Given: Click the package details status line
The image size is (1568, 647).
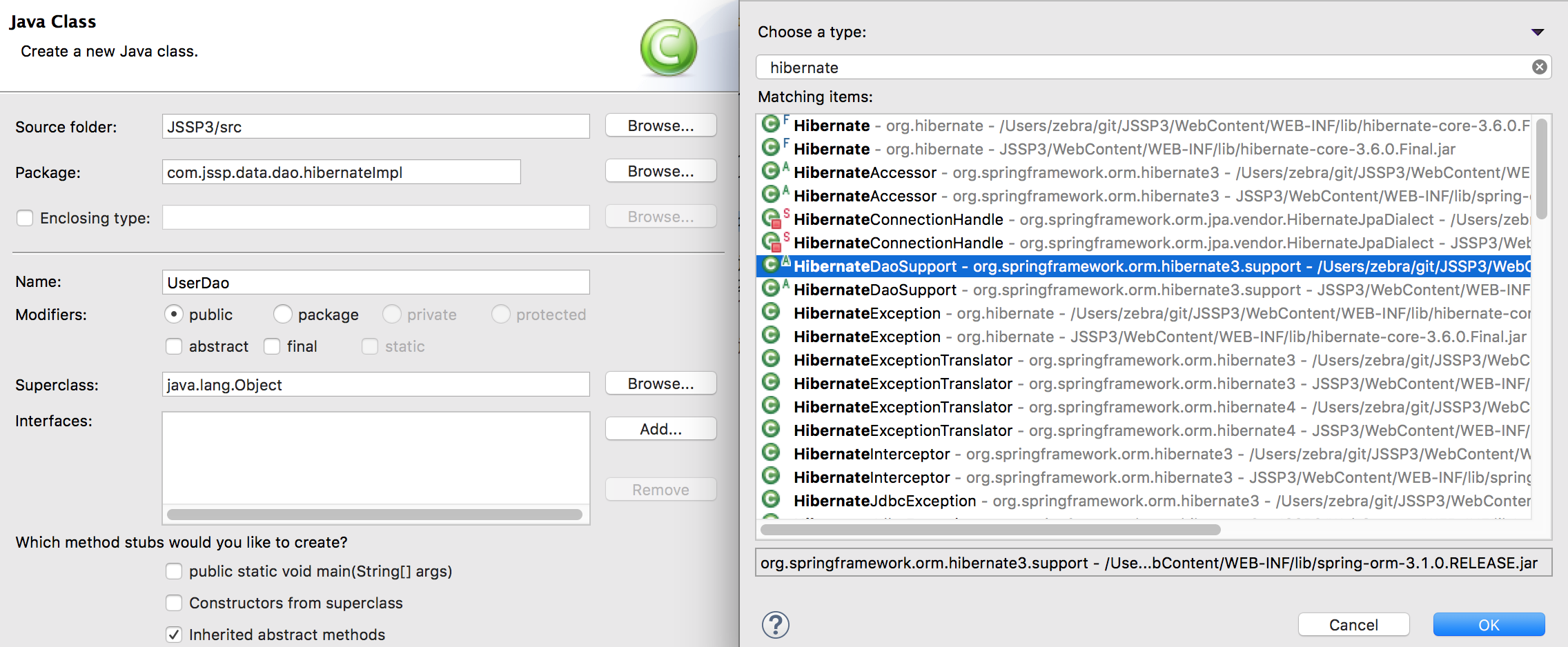Looking at the screenshot, I should pyautogui.click(x=1153, y=563).
